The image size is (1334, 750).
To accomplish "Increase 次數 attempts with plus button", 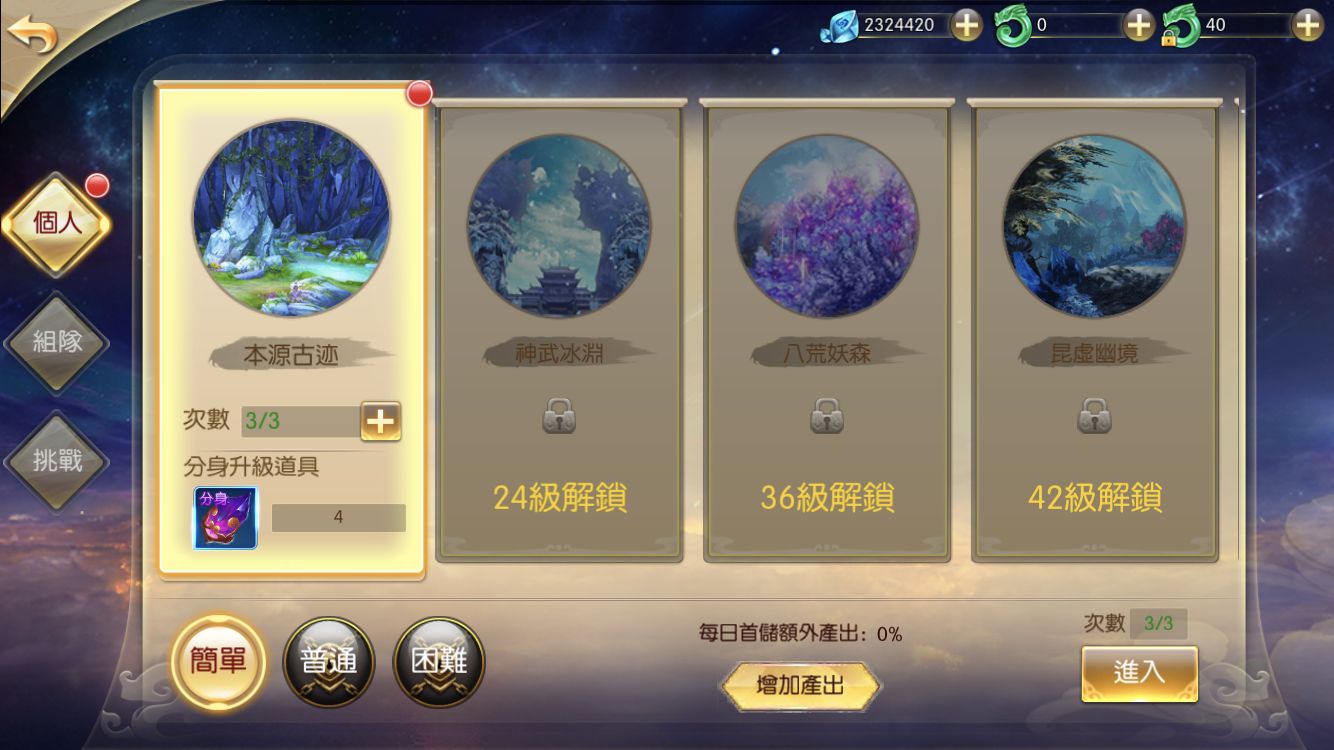I will (x=380, y=421).
